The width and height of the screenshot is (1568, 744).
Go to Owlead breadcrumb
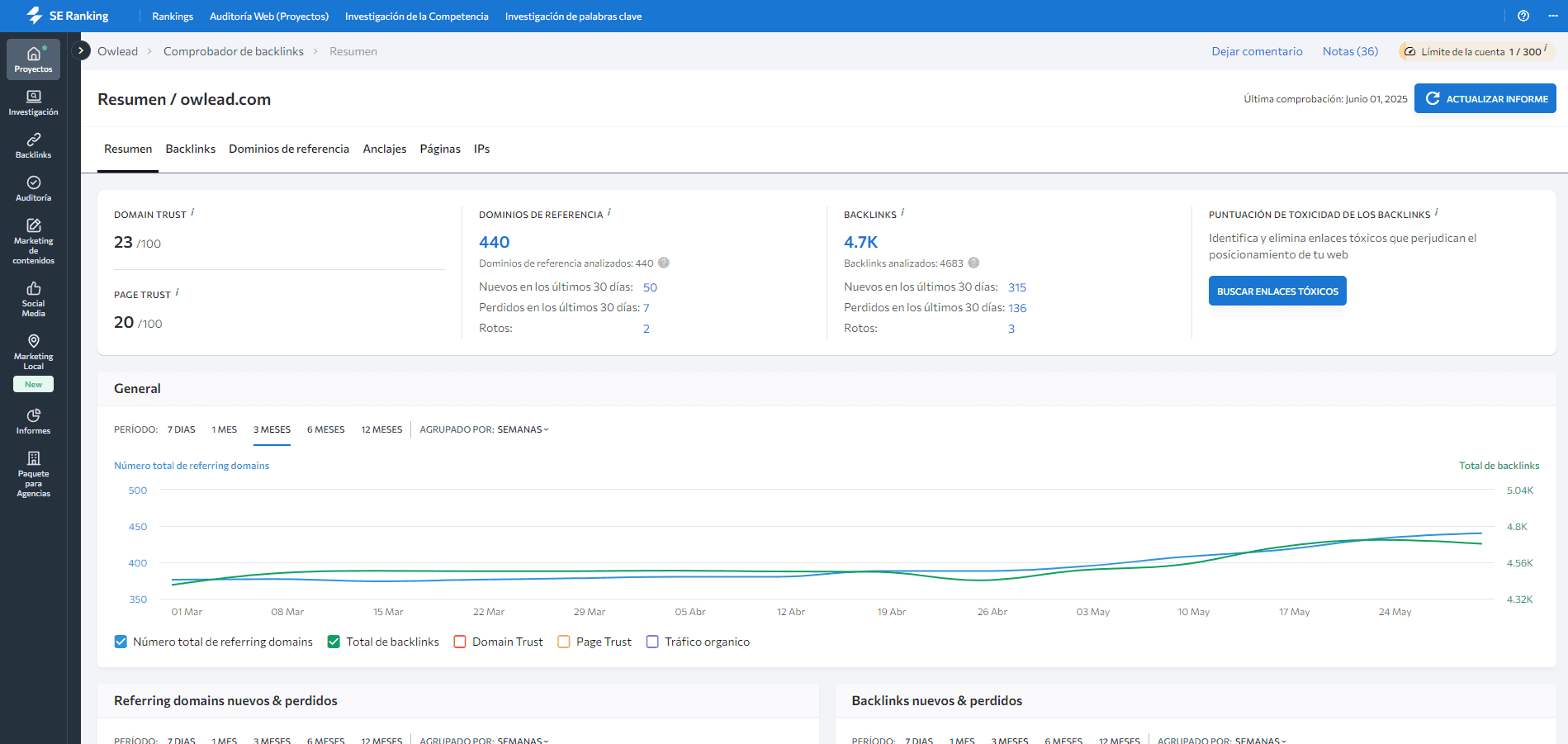point(117,51)
